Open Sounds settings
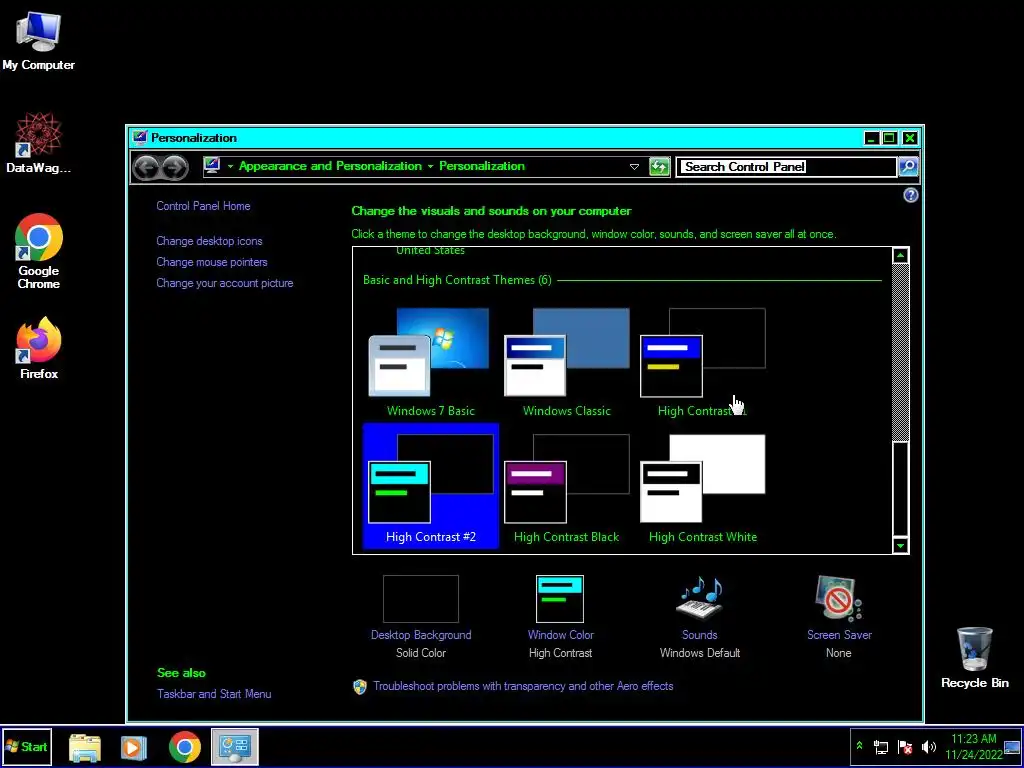This screenshot has width=1024, height=768. click(699, 616)
